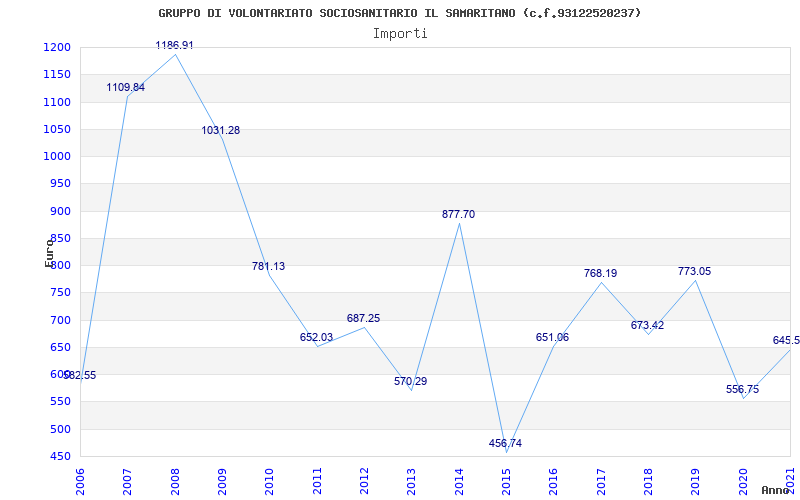This screenshot has height=500, width=800.
Task: Click the Importi subtitle
Action: coord(400,33)
